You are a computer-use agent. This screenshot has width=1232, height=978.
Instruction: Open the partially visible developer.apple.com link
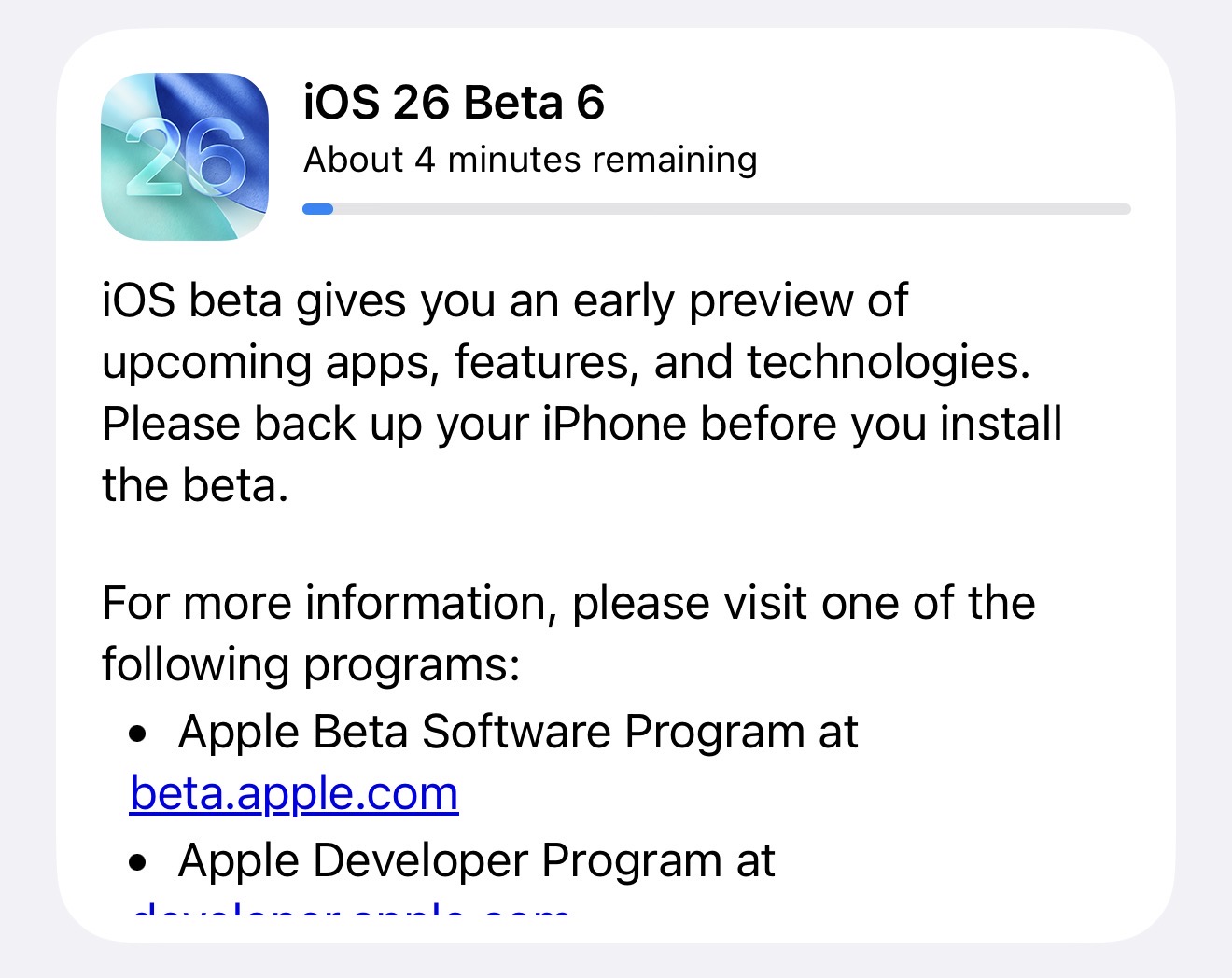pyautogui.click(x=350, y=909)
